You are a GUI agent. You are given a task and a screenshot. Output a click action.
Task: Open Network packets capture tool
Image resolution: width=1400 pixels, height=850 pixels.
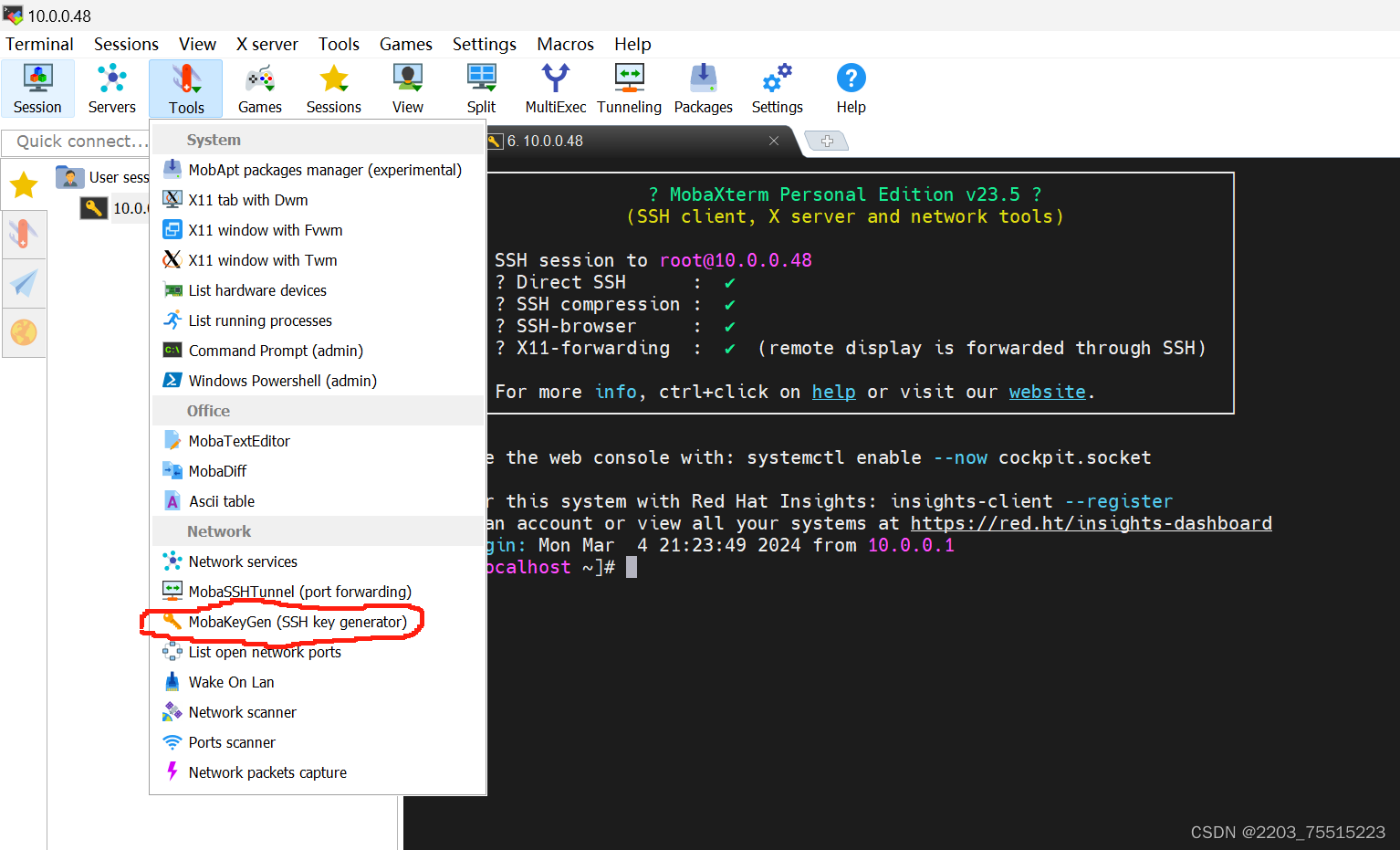click(x=266, y=771)
